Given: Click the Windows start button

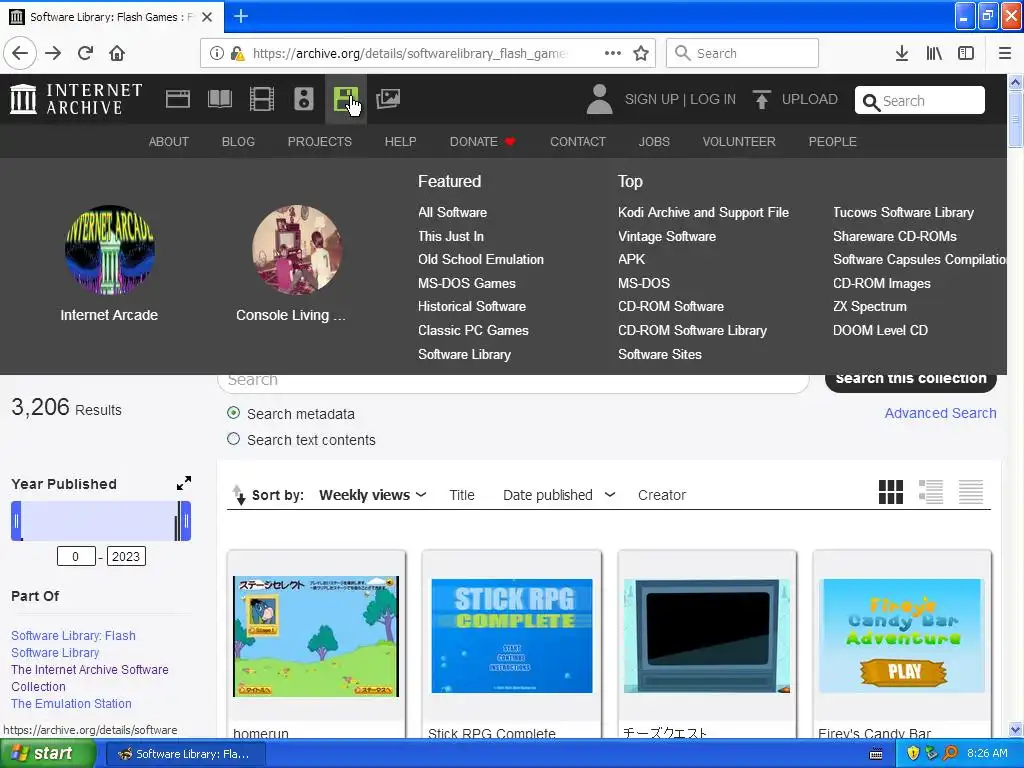Looking at the screenshot, I should tap(48, 754).
